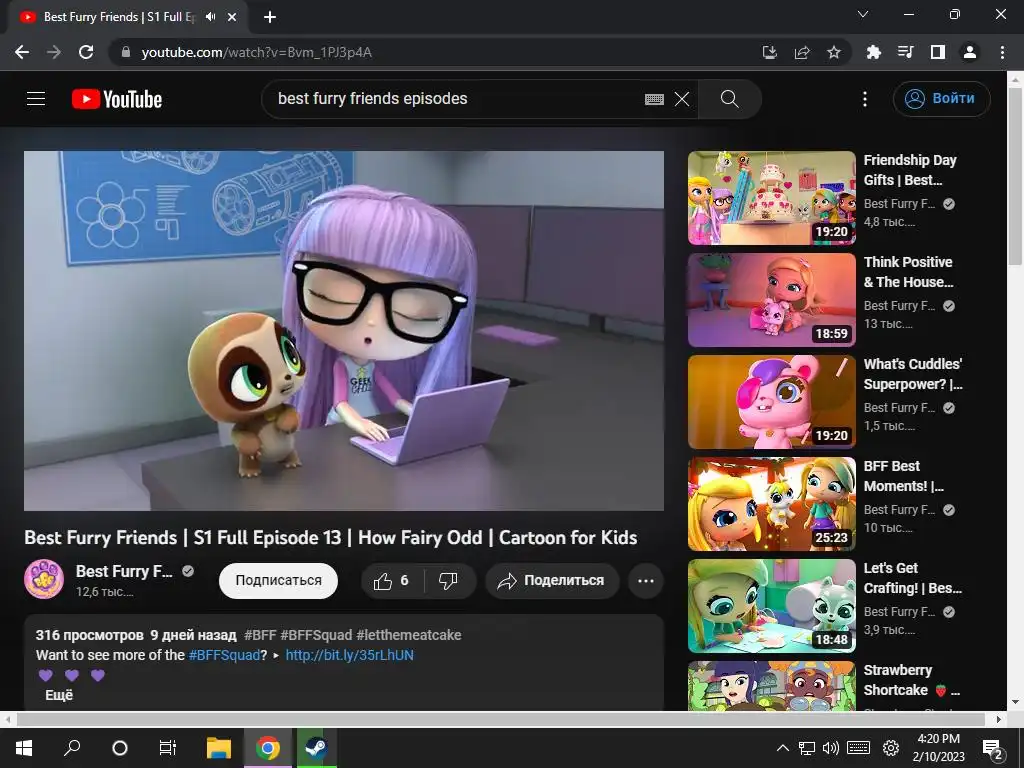The image size is (1024, 768).
Task: Open Windows taskbar search
Action: coord(72,748)
